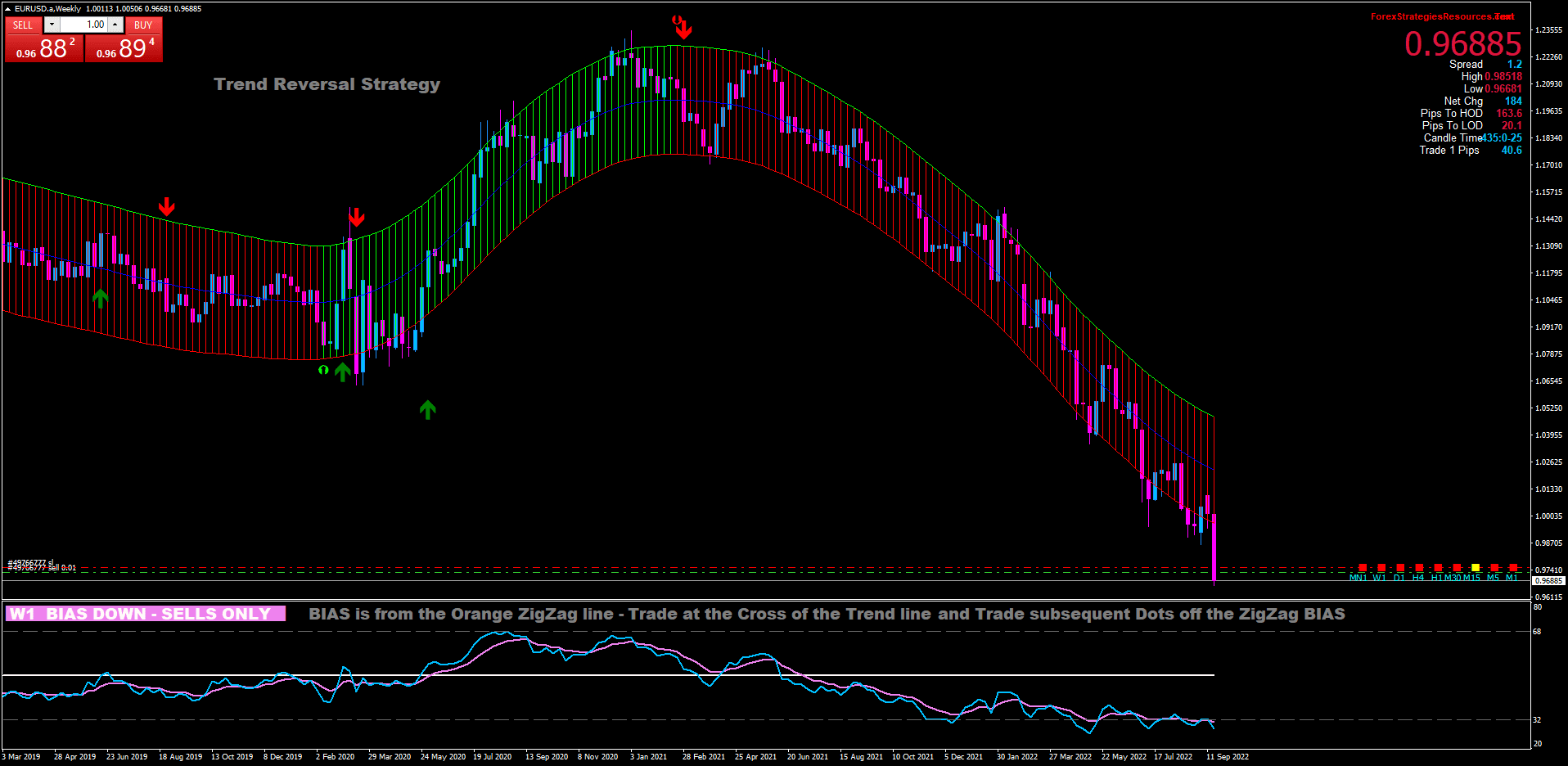Click the indicator scale value 32
The height and width of the screenshot is (766, 1568).
[1538, 720]
